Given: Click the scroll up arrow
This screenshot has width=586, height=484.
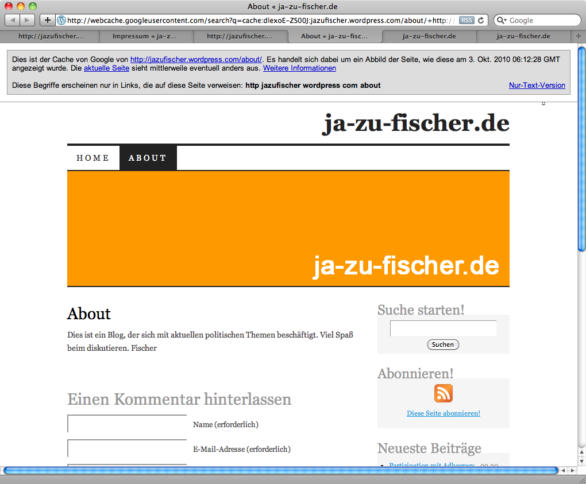Looking at the screenshot, I should [582, 452].
